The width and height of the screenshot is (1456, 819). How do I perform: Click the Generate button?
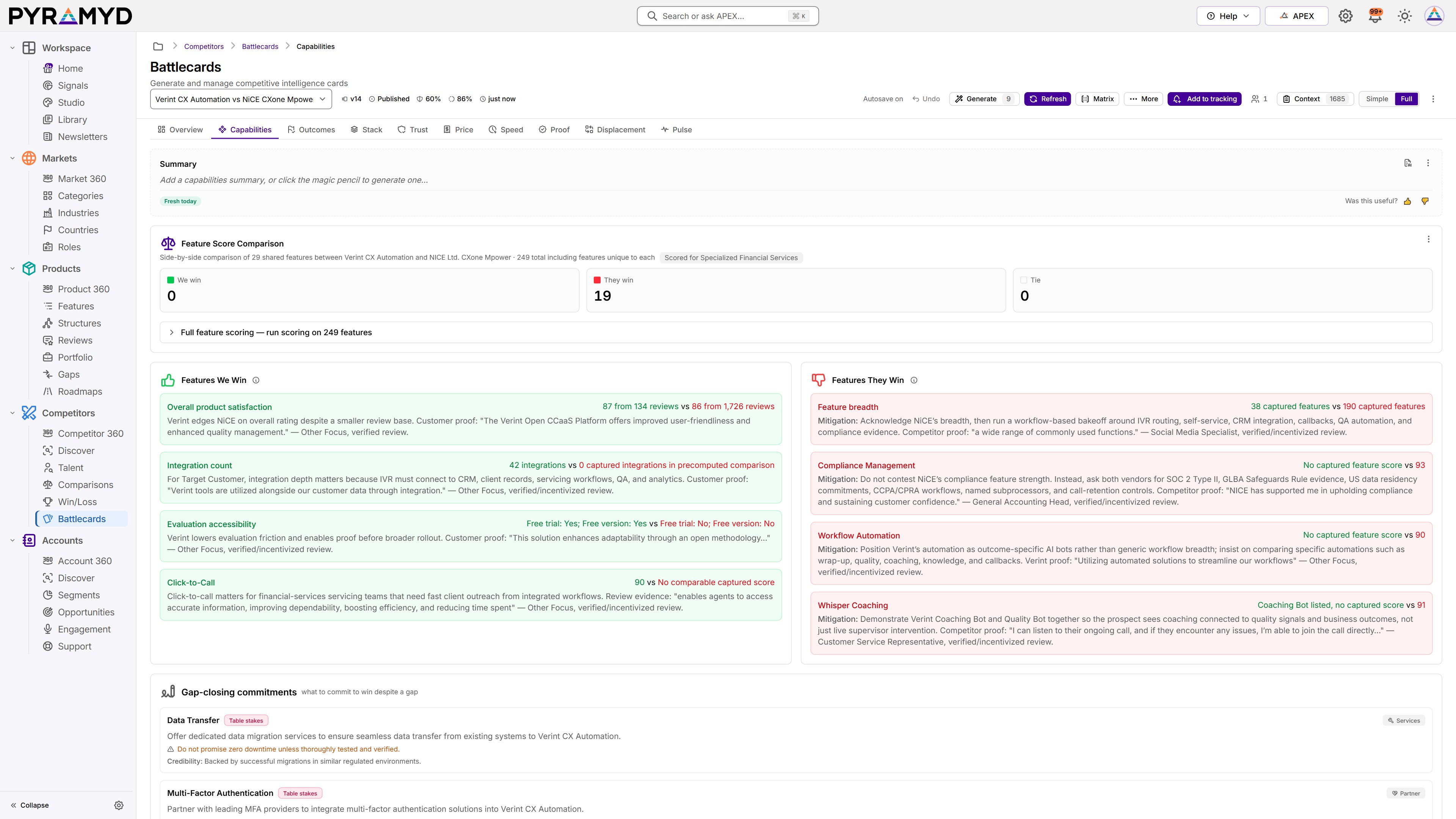pos(984,99)
